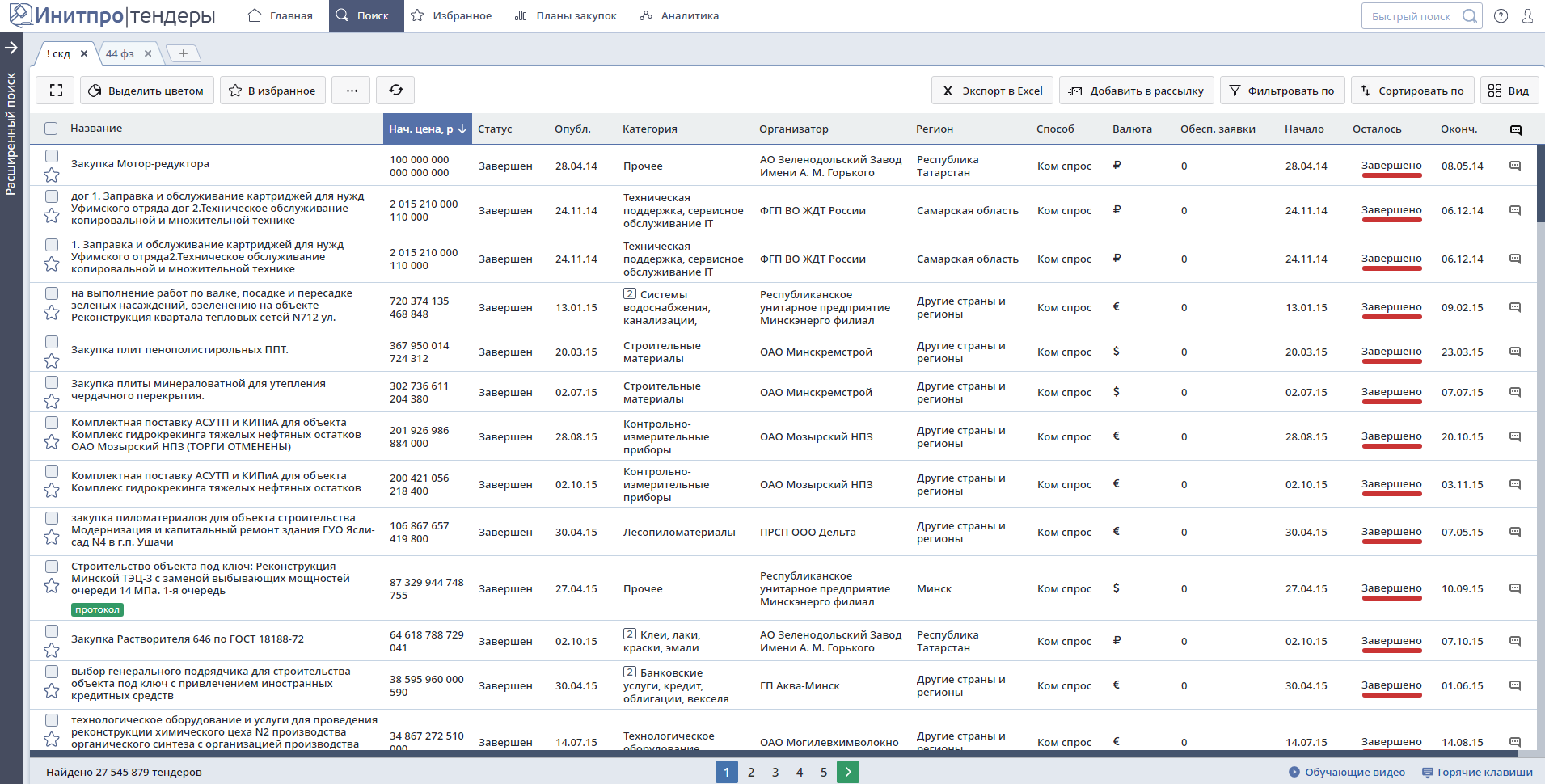Screen dimensions: 1545x784
Task: Toggle fullscreen table view icon
Action: [55, 91]
